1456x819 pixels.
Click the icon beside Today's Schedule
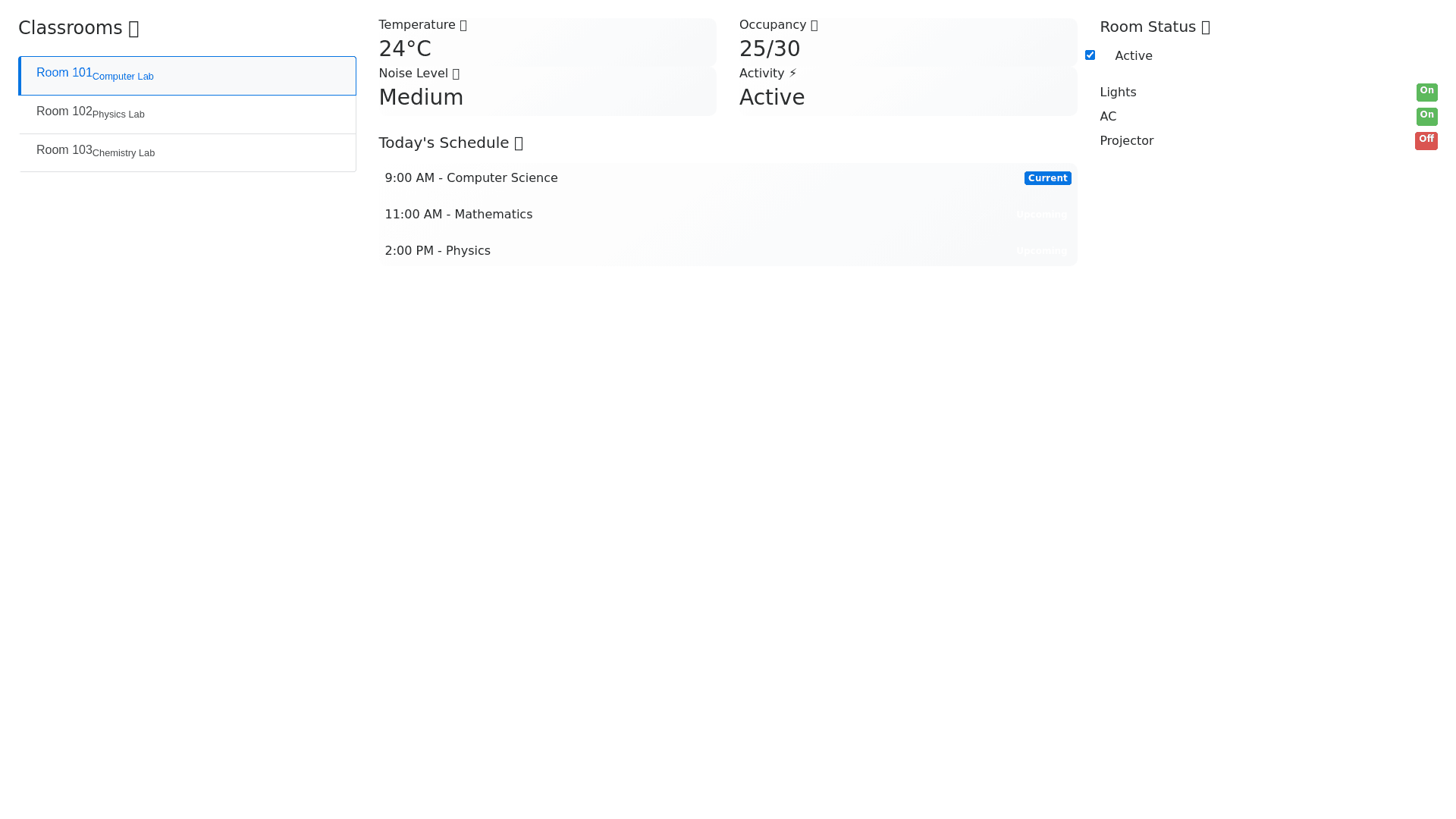[519, 143]
